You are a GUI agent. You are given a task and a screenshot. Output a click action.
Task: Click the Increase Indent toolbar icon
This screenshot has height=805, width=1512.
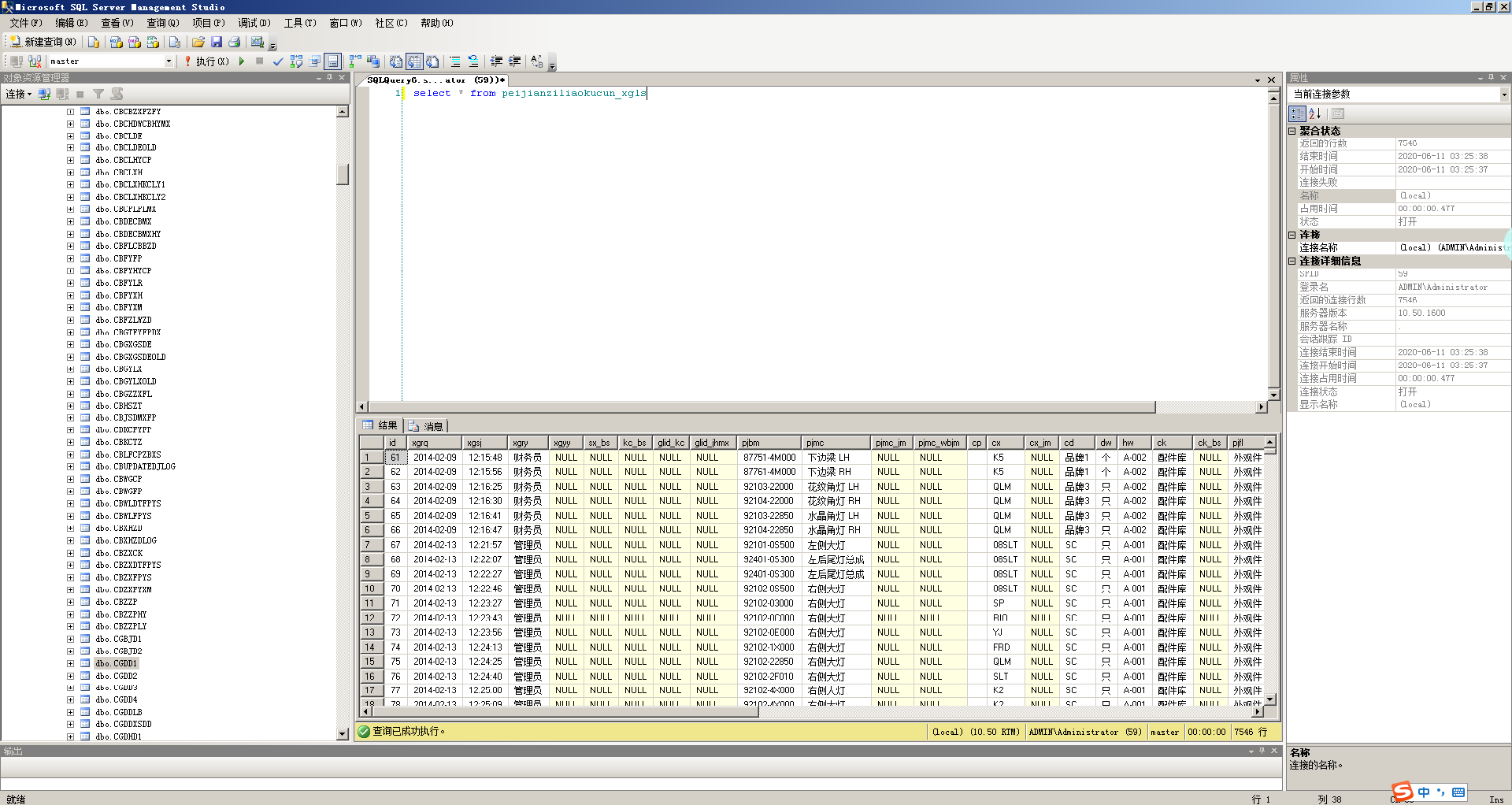pyautogui.click(x=515, y=61)
